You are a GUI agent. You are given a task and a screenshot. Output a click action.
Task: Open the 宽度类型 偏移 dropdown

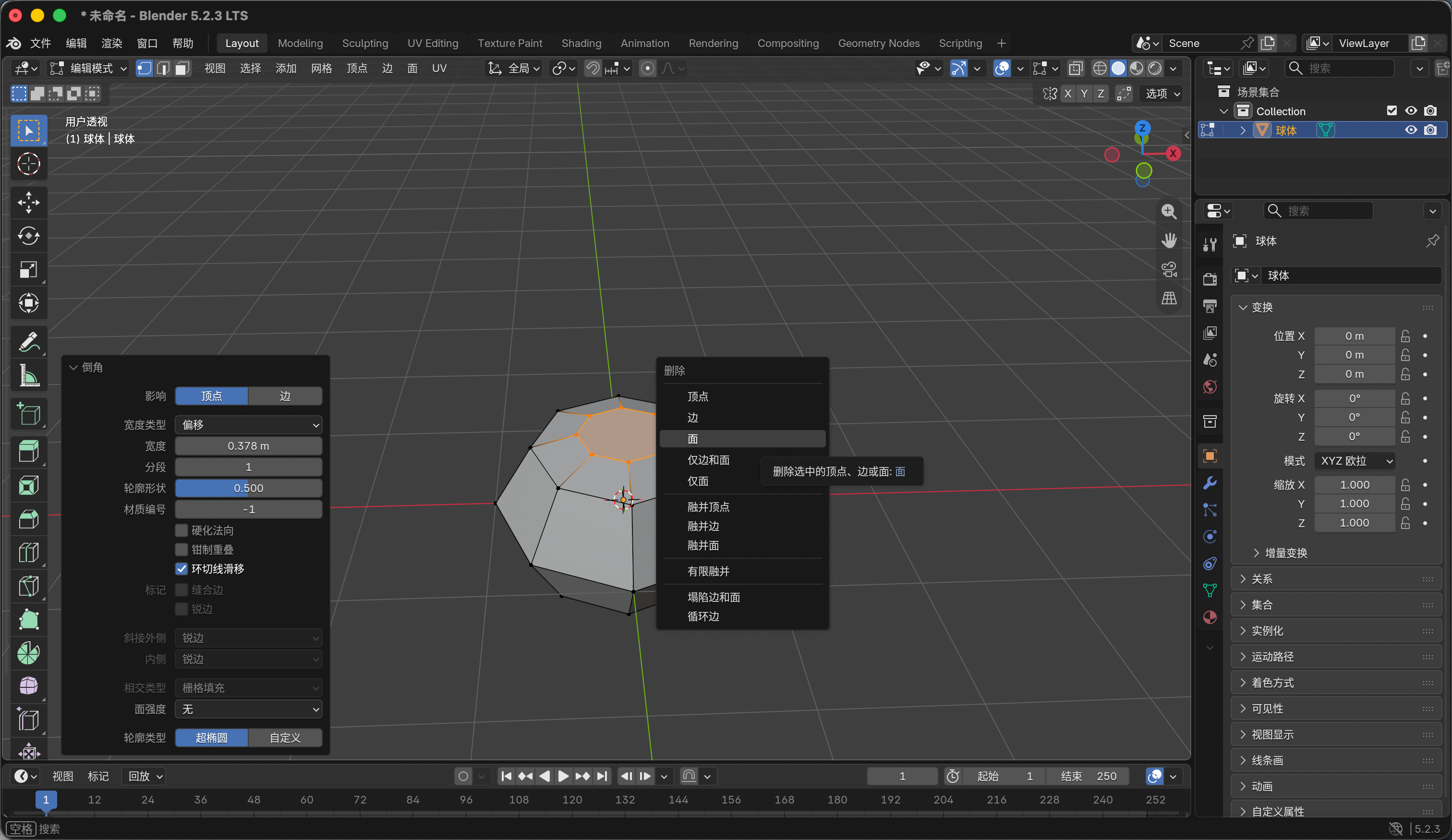click(248, 425)
